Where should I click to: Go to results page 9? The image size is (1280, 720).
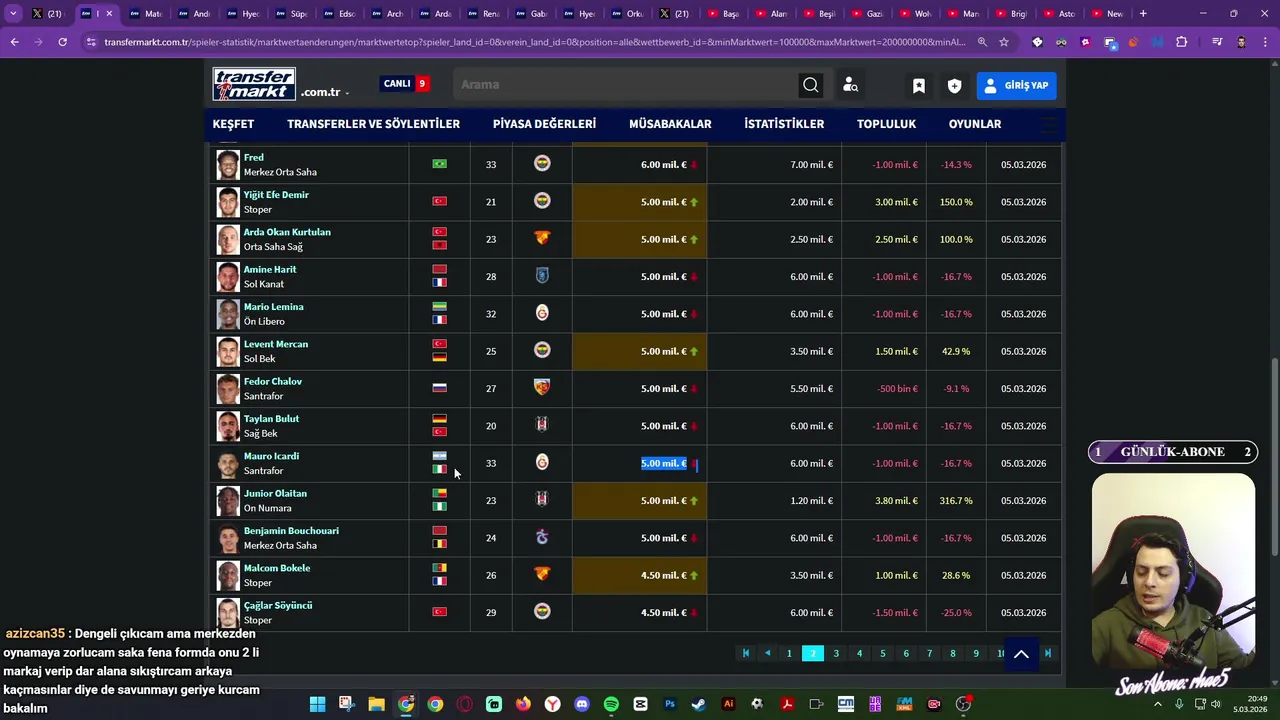pos(976,653)
